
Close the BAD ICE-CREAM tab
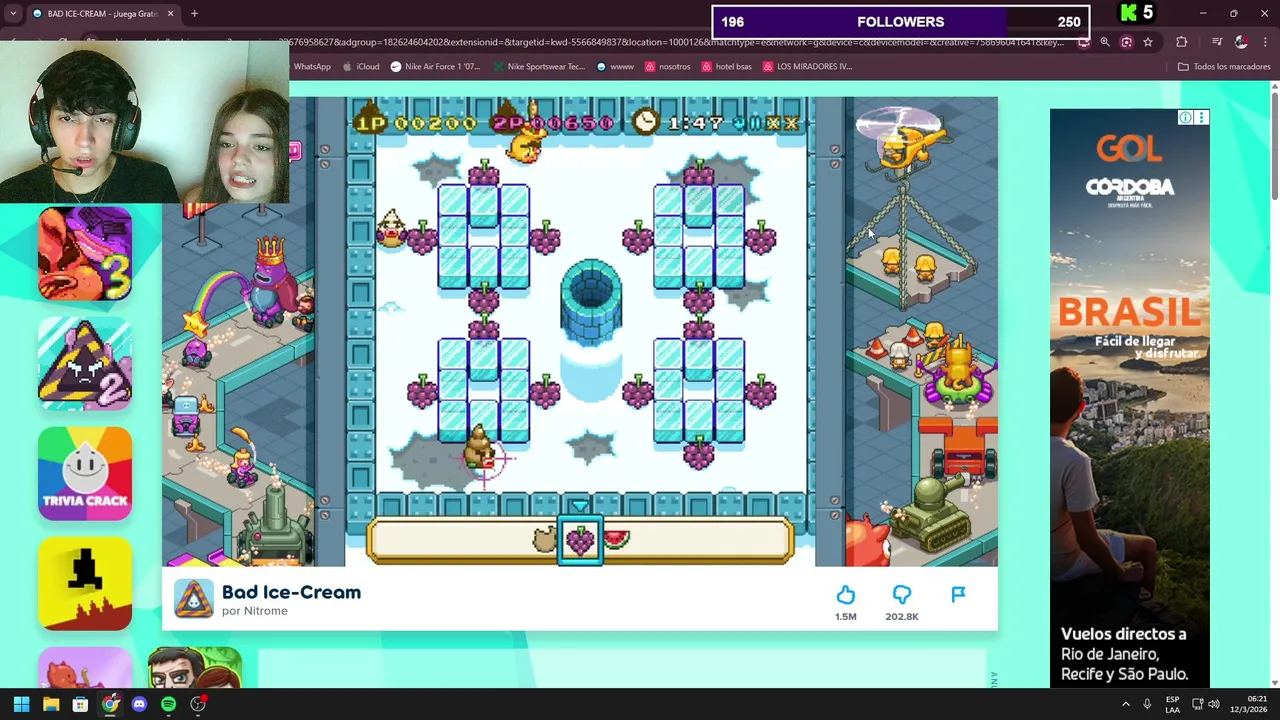[170, 14]
